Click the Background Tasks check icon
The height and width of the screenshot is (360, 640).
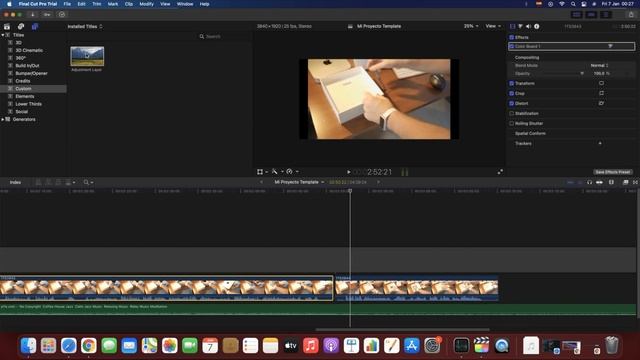click(62, 15)
